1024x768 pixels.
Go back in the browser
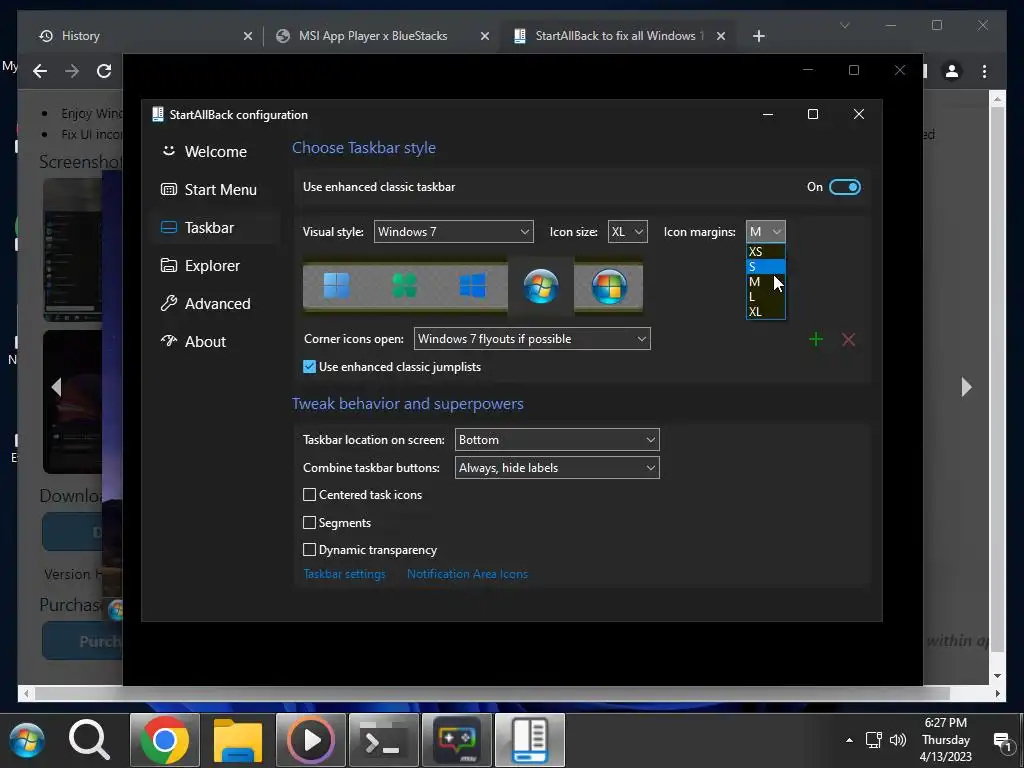coord(40,71)
